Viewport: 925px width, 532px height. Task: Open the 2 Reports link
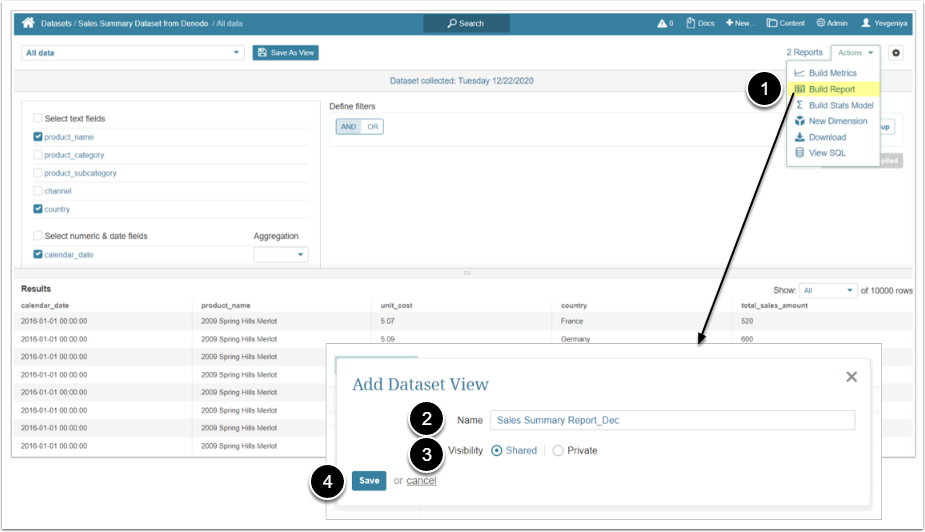tap(804, 52)
